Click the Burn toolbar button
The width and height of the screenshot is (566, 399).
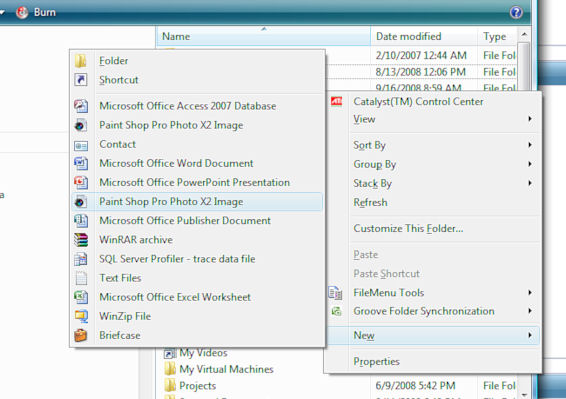pyautogui.click(x=36, y=12)
